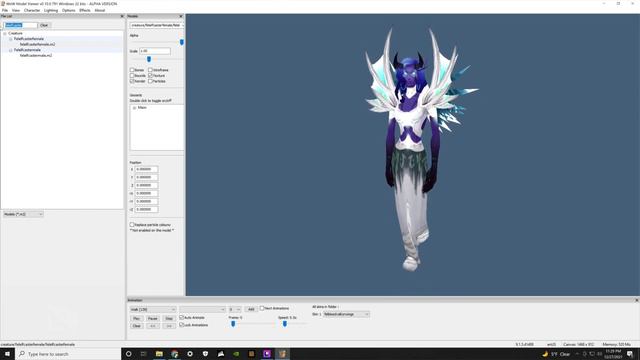
Task: Enable the Bounds checkbox
Action: (x=132, y=76)
